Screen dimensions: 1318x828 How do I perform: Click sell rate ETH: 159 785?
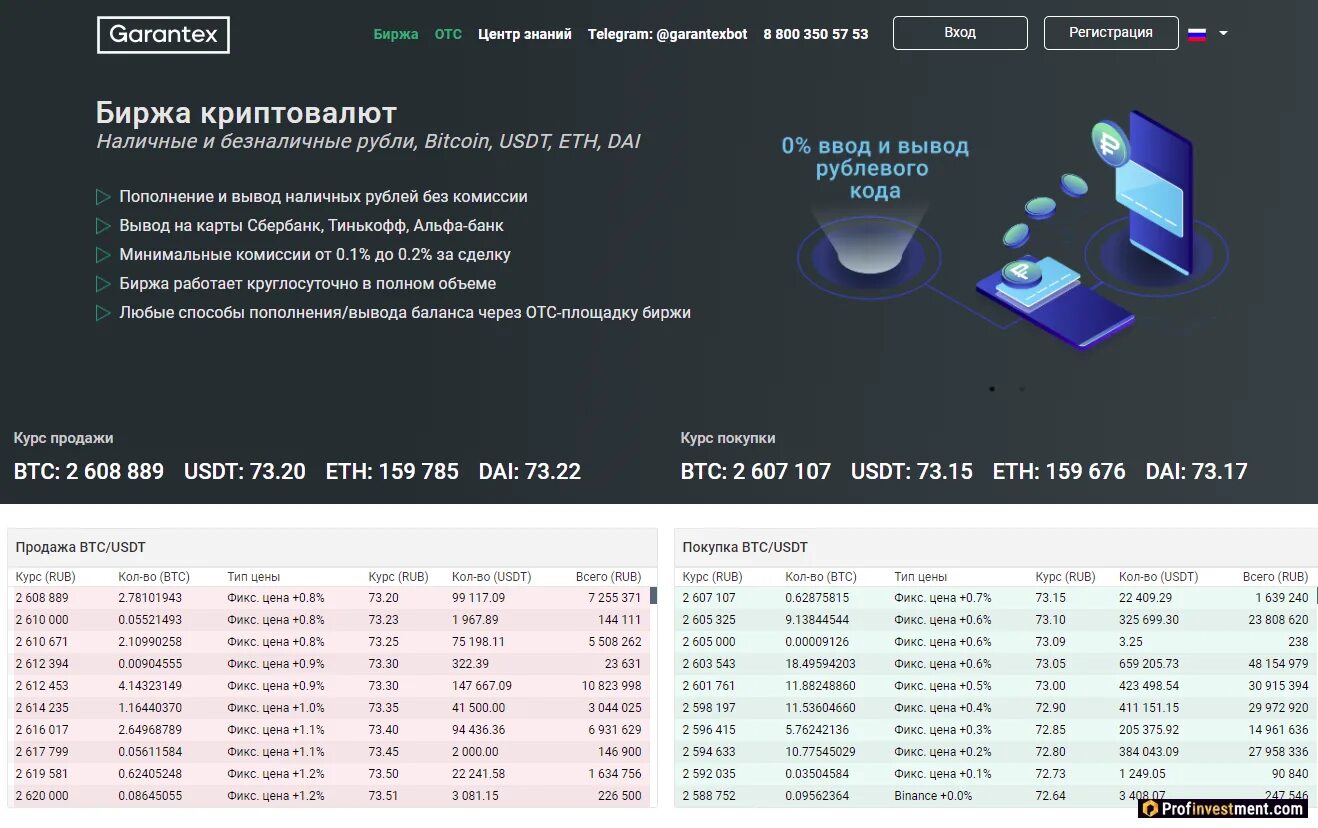[392, 471]
